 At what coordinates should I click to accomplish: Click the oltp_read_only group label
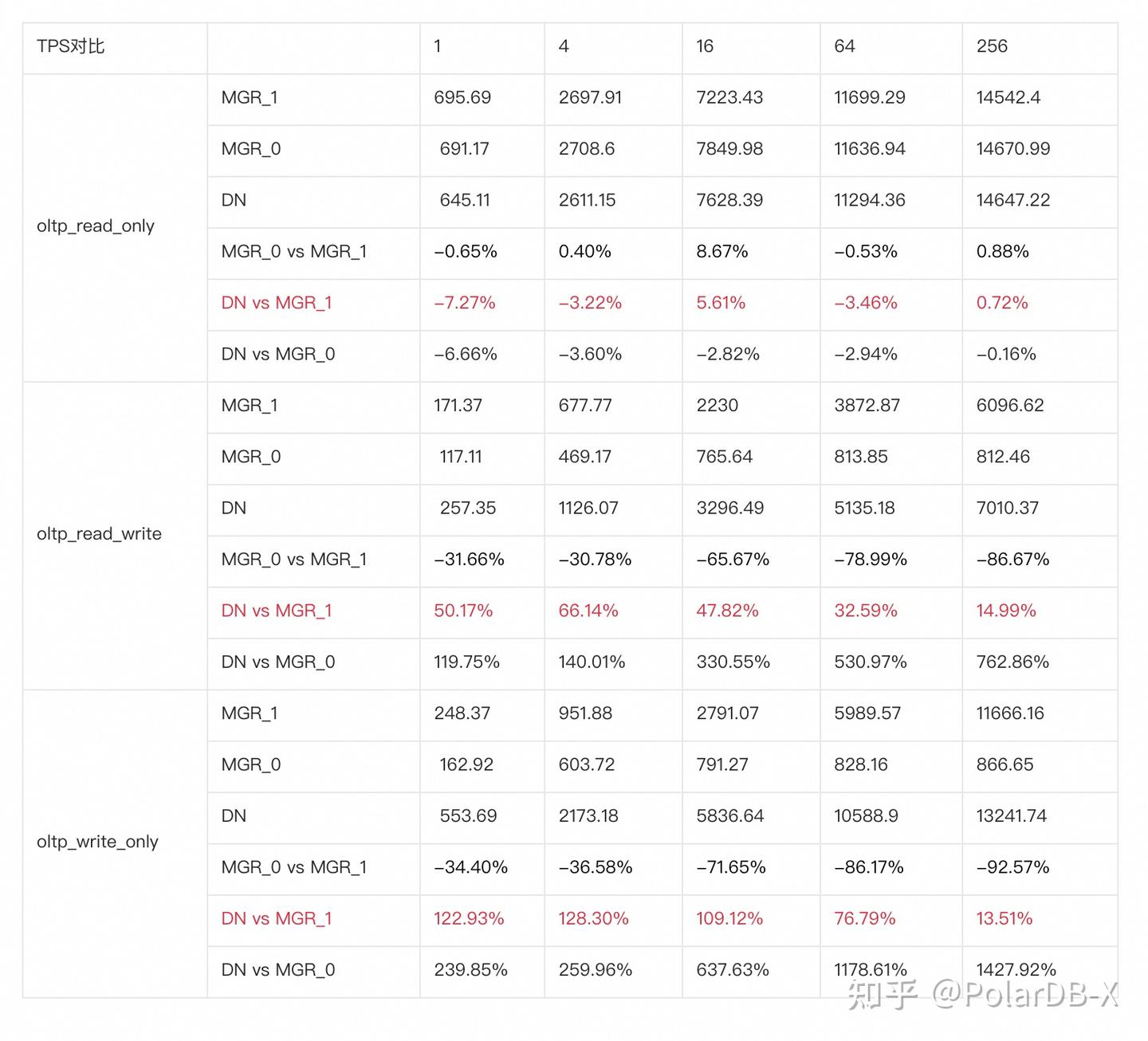click(x=96, y=226)
